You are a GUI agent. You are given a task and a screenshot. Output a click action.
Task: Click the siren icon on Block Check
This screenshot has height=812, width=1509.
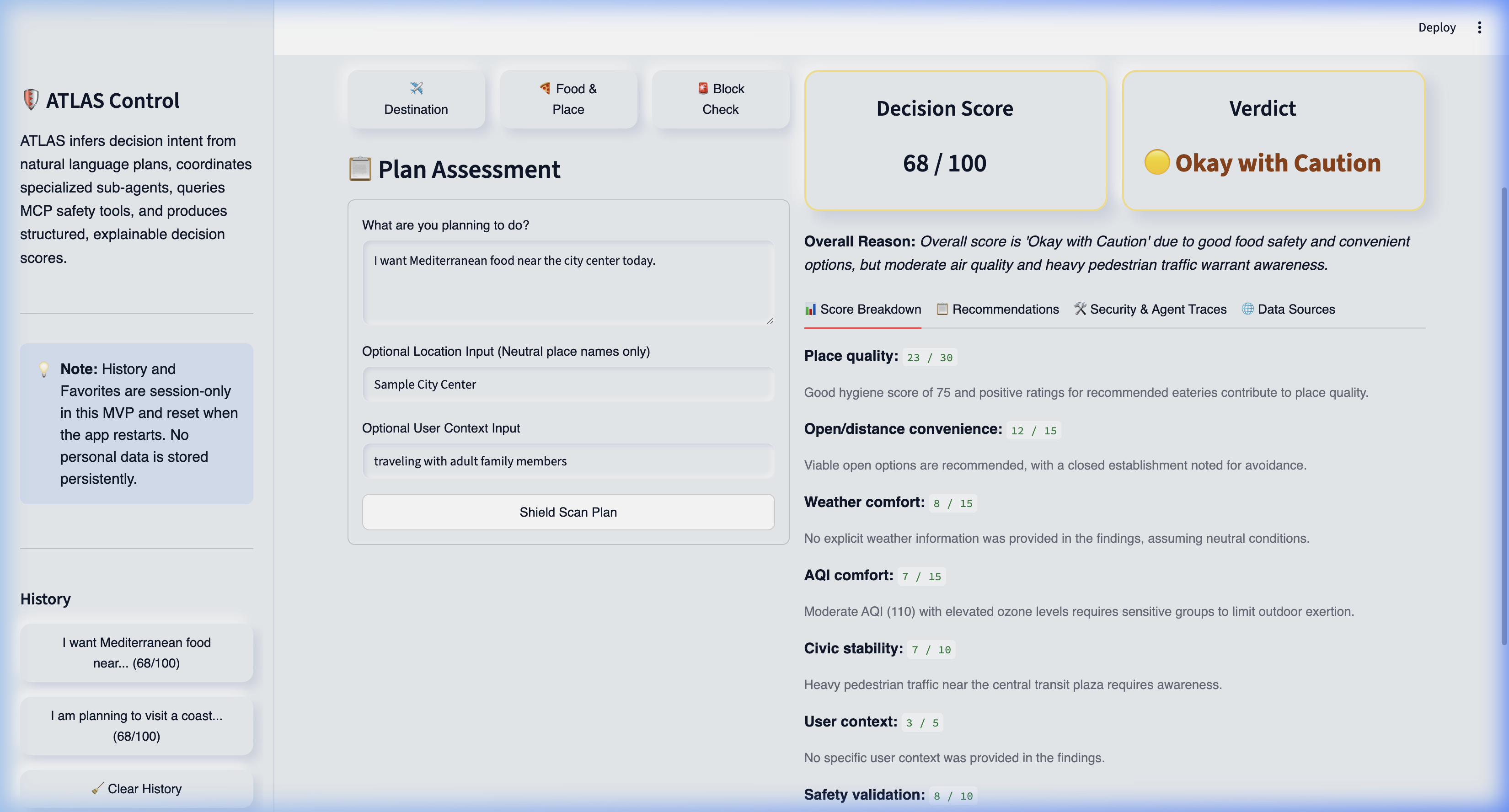[703, 88]
